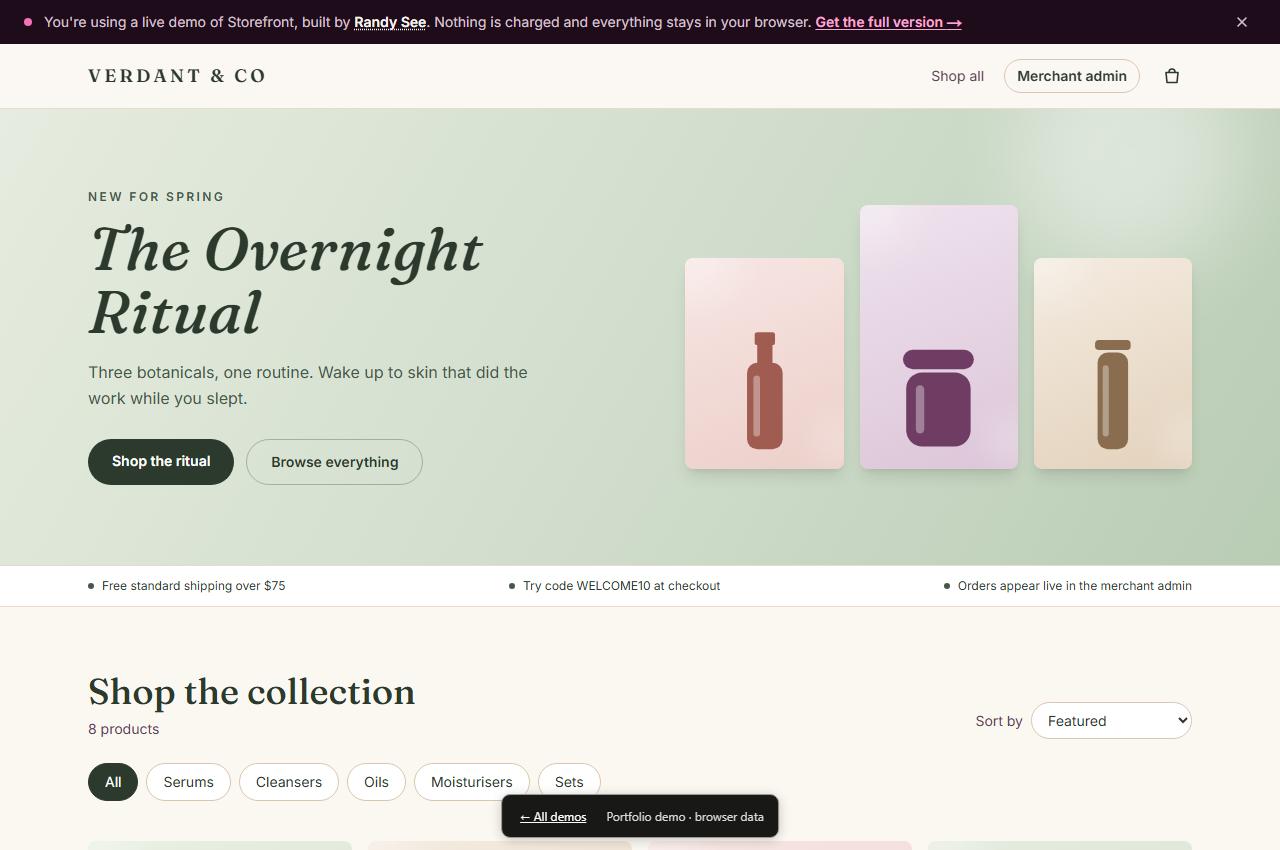This screenshot has height=850, width=1280.
Task: Filter products by Serums
Action: coord(188,782)
